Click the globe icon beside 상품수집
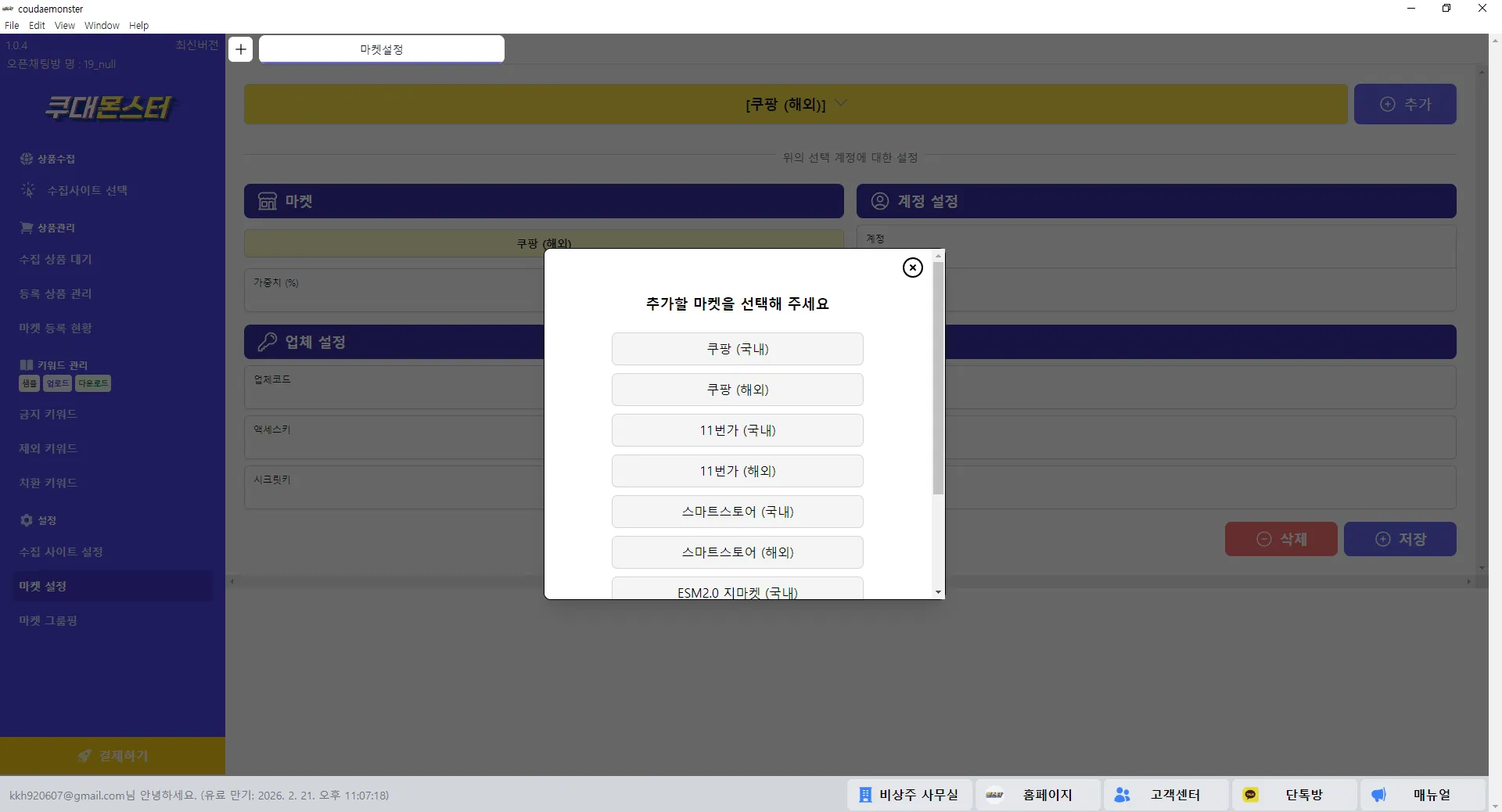The image size is (1502, 812). point(27,159)
